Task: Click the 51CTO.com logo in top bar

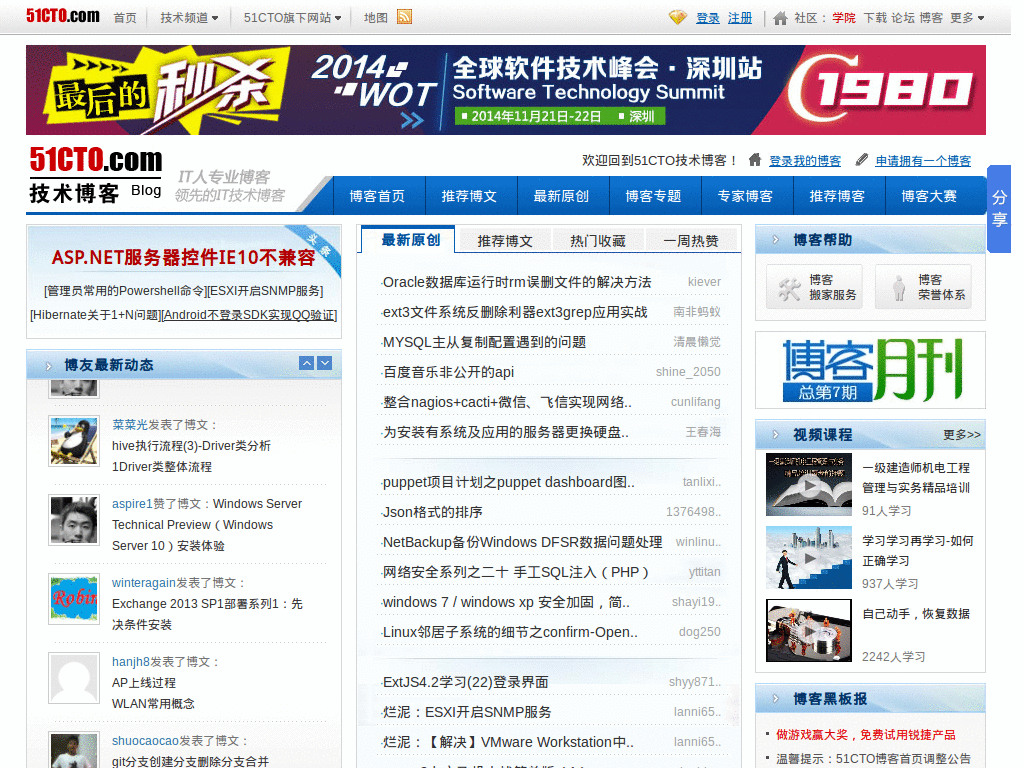Action: point(63,16)
